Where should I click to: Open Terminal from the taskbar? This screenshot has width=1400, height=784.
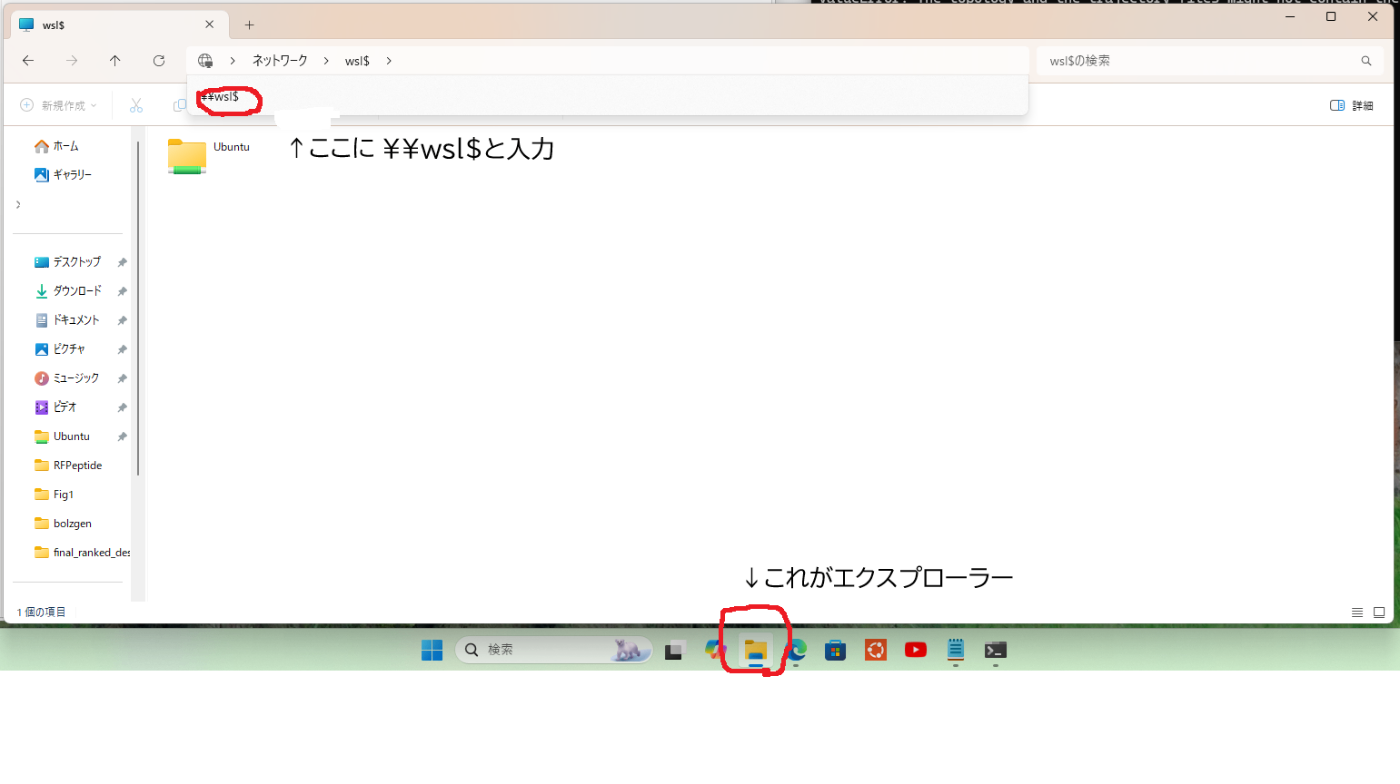[x=995, y=650]
